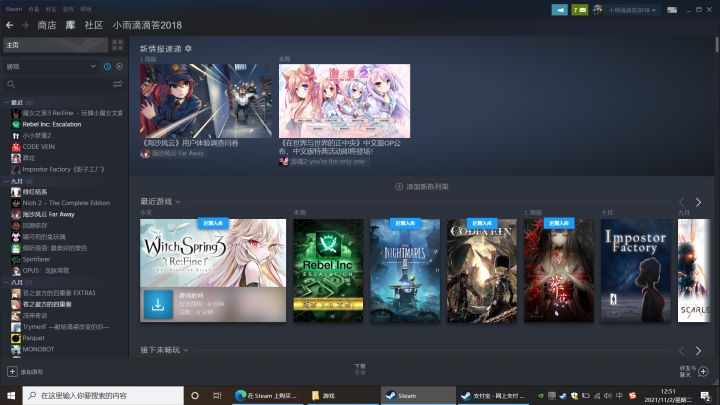
Task: Go forward with the right arrow
Action: [25, 25]
